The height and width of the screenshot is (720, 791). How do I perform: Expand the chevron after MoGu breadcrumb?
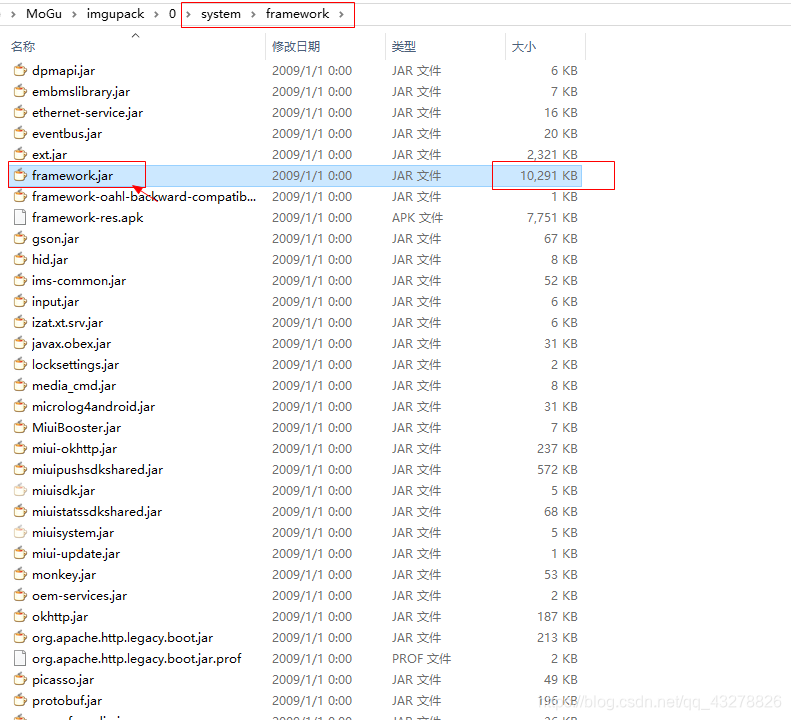(74, 14)
